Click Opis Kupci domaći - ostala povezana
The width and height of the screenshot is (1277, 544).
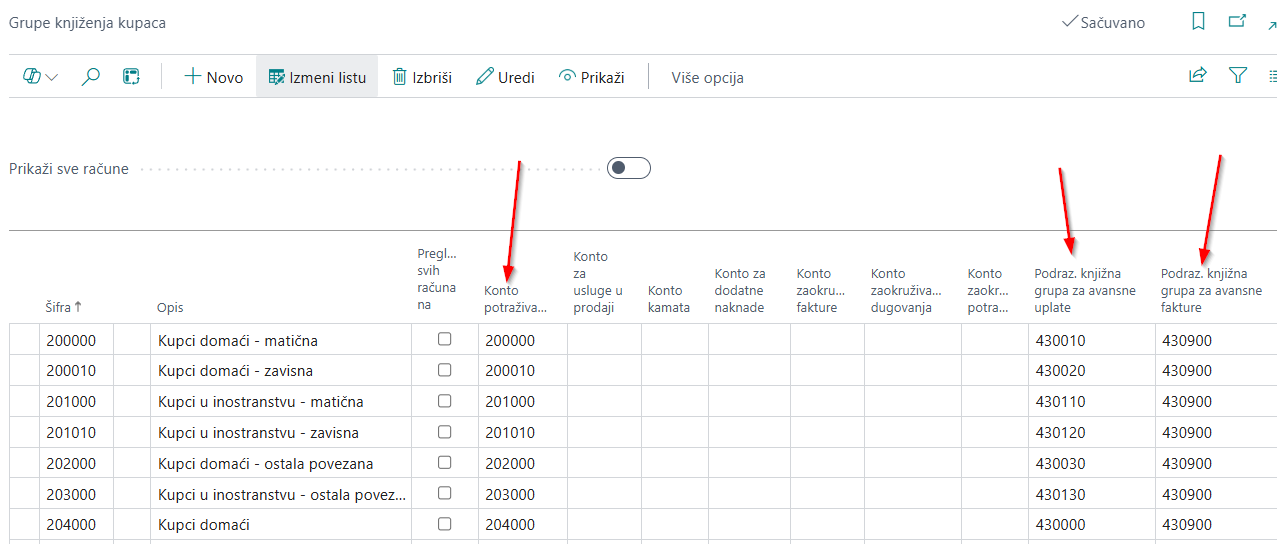(x=280, y=464)
